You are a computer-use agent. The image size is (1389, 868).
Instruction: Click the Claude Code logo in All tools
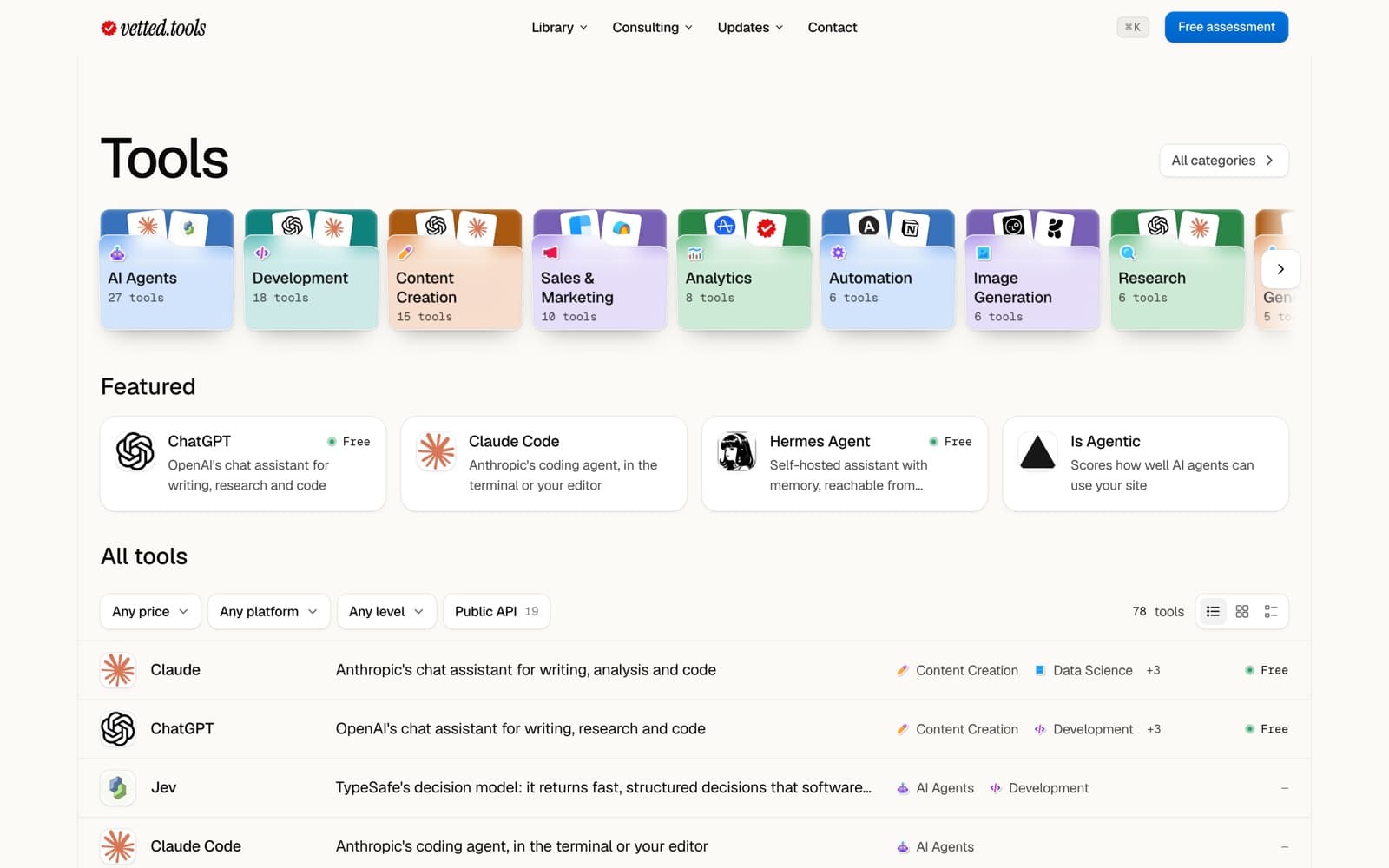click(118, 846)
